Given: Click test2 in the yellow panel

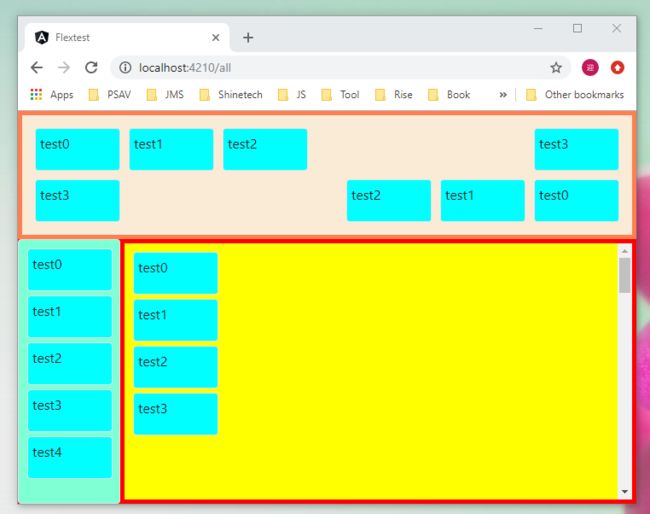Looking at the screenshot, I should coord(176,367).
